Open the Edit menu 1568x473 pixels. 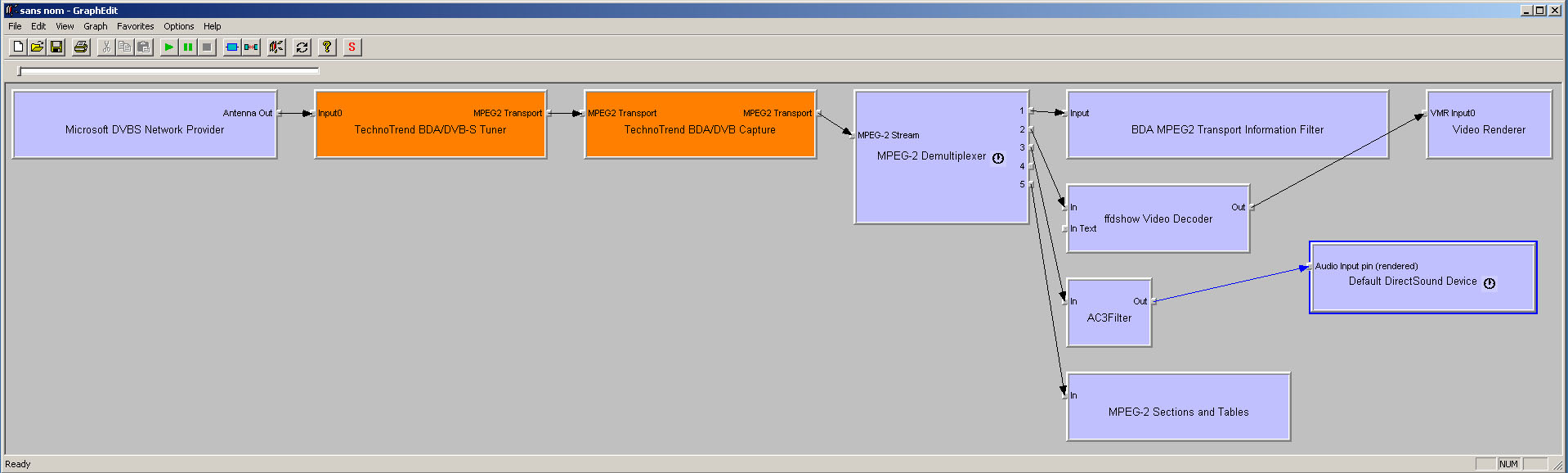[x=38, y=26]
